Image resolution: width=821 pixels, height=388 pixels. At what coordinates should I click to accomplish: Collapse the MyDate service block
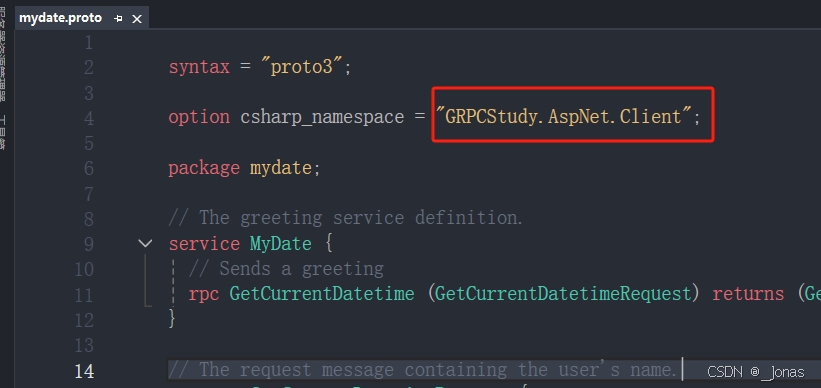(x=145, y=243)
